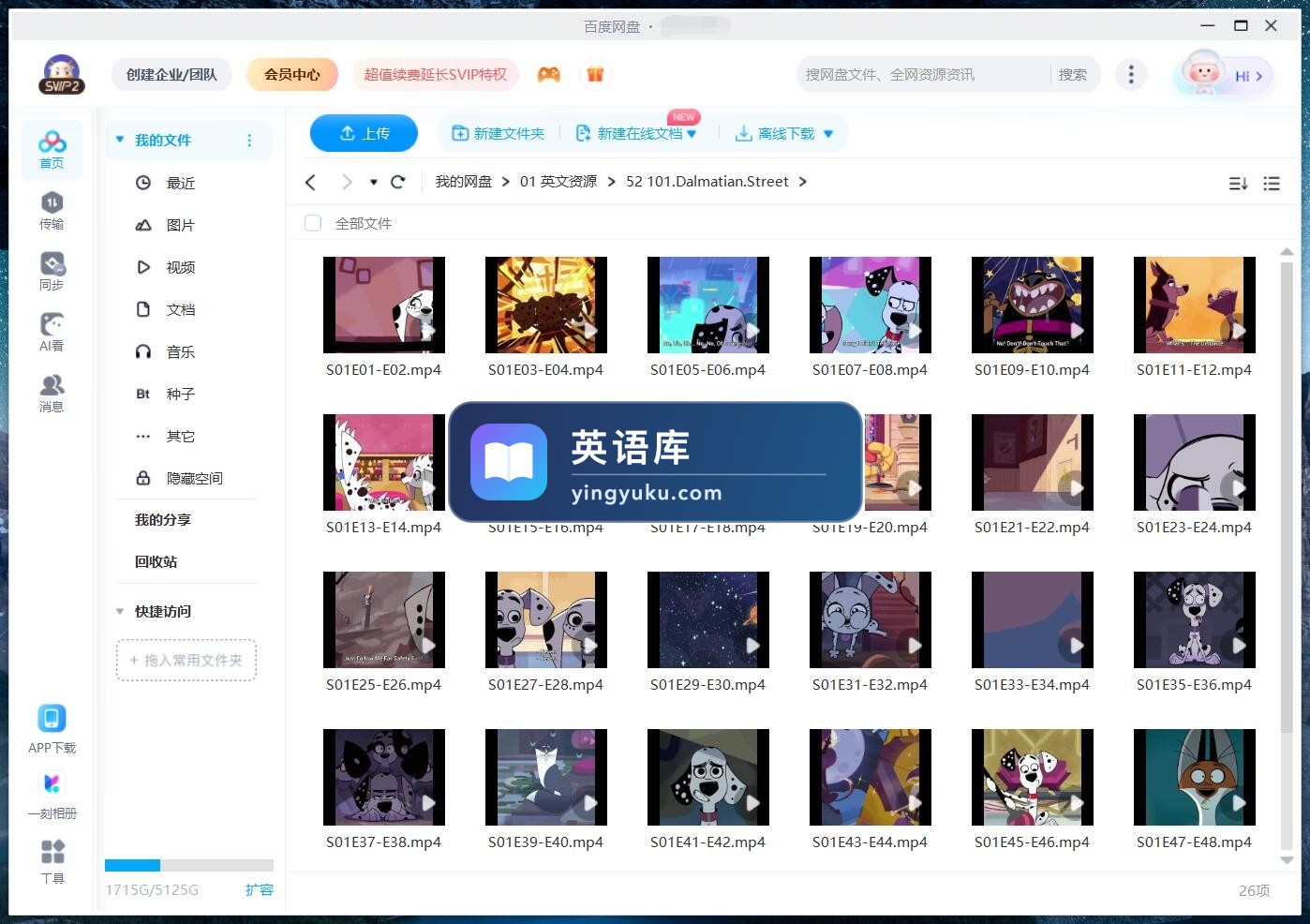Navigate to 01 英文资源 breadcrumb
Image resolution: width=1310 pixels, height=924 pixels.
pos(558,182)
